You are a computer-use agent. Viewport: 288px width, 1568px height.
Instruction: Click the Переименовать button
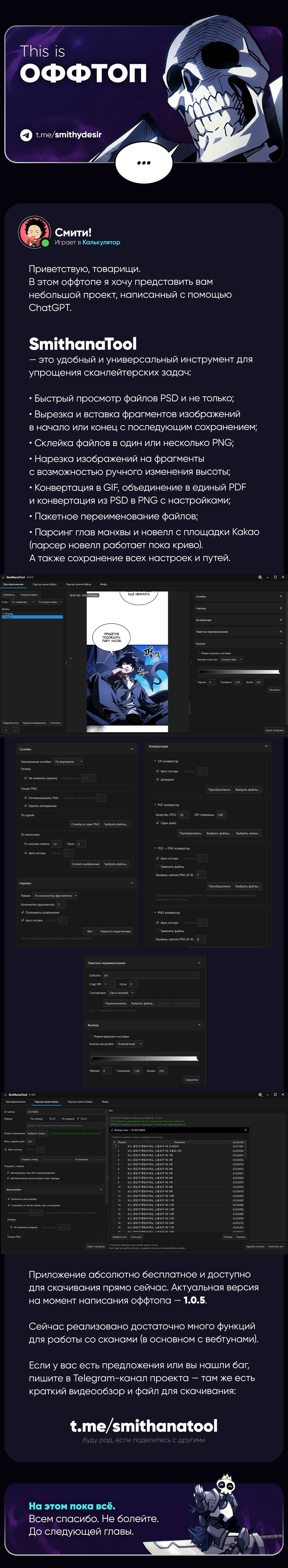coord(116,1003)
